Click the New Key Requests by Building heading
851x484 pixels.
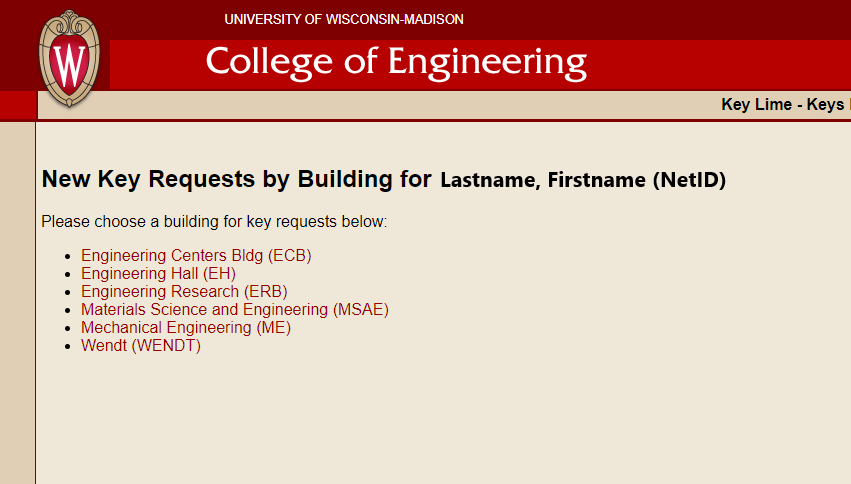click(237, 179)
